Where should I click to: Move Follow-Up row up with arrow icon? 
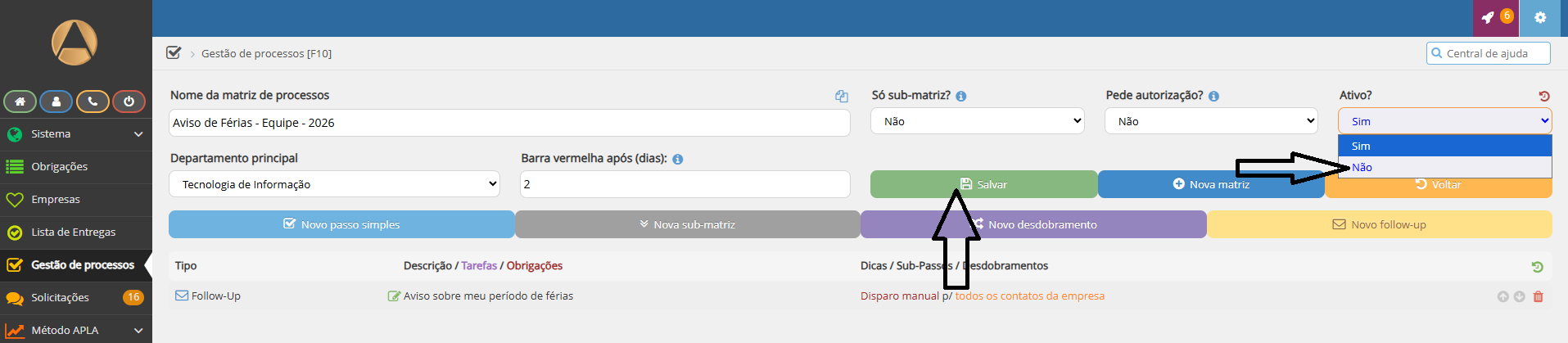tap(1502, 296)
